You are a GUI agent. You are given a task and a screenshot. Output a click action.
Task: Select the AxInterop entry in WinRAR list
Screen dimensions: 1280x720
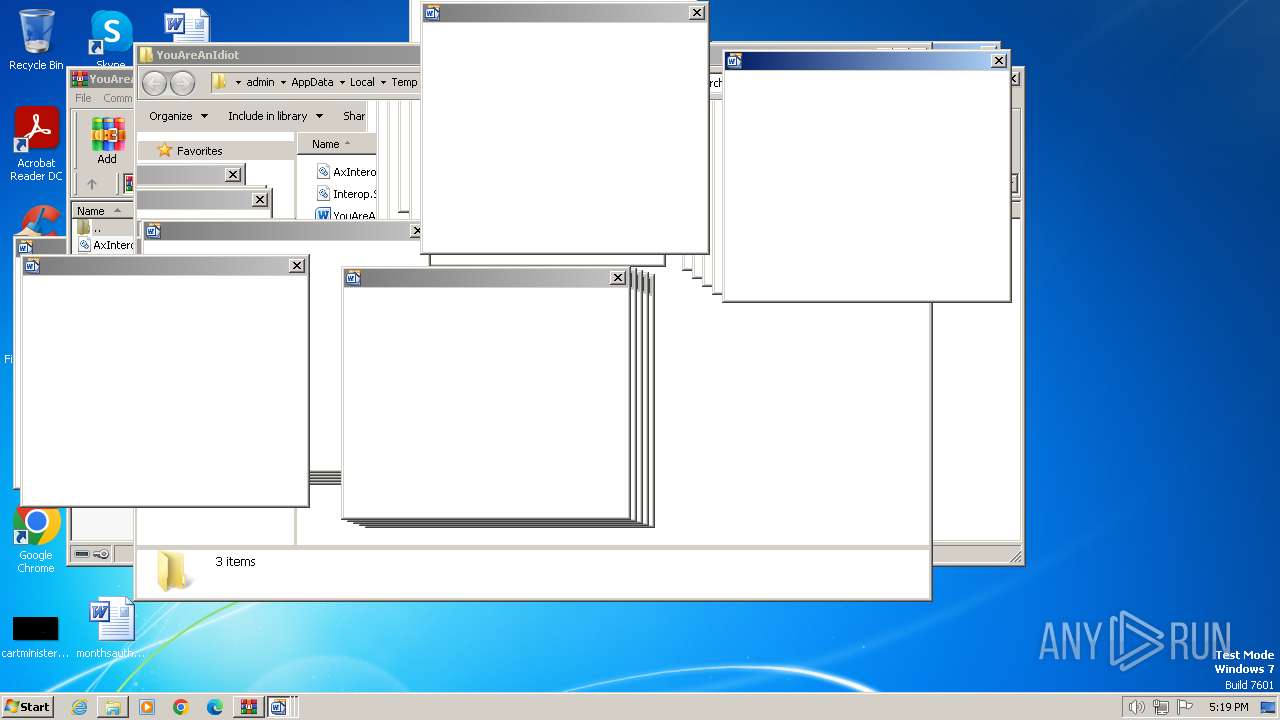tap(104, 245)
